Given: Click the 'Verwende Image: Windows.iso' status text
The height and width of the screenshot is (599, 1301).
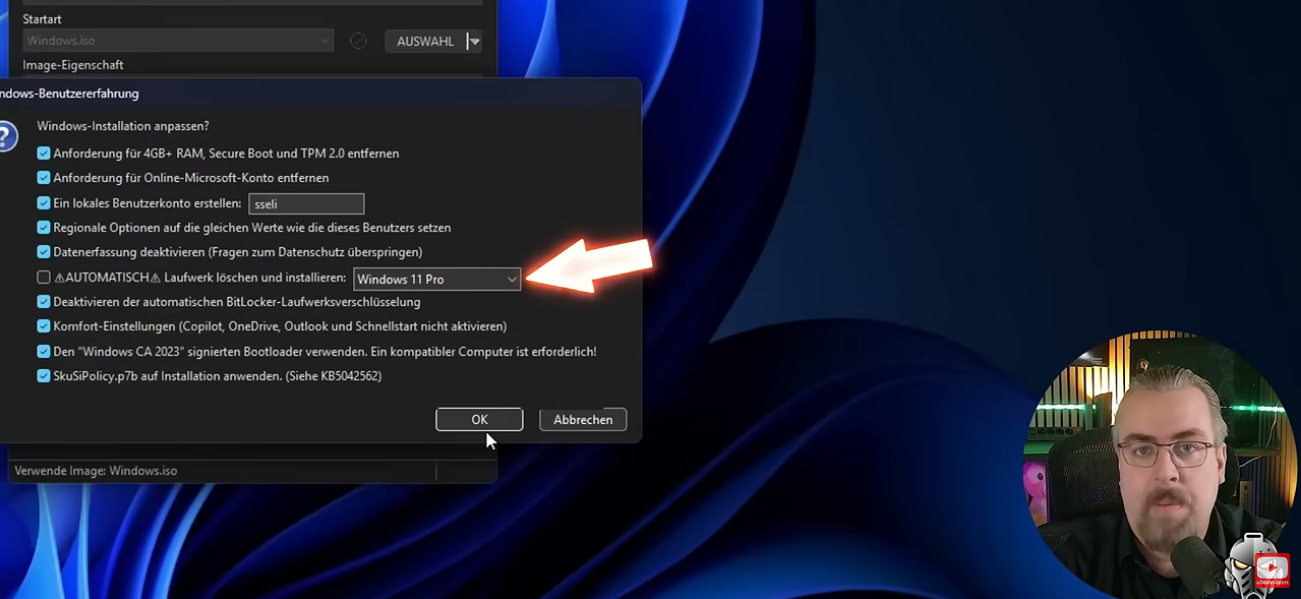Looking at the screenshot, I should 96,470.
